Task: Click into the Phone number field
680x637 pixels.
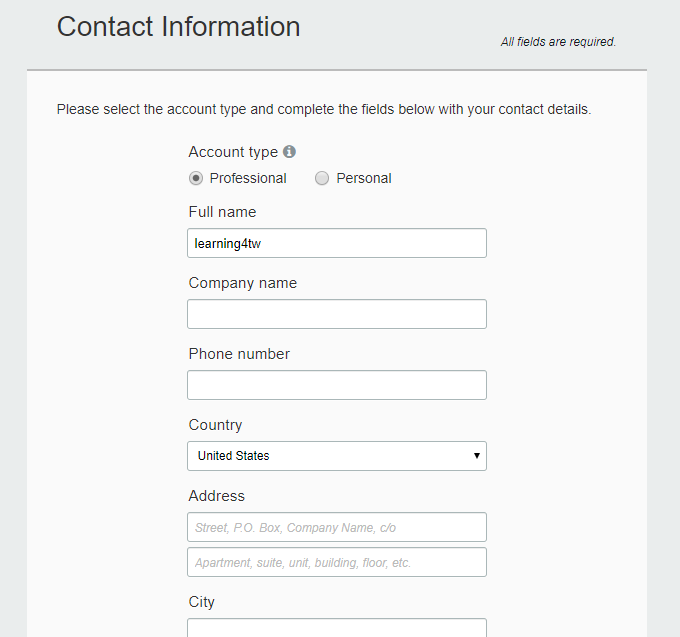Action: click(x=337, y=385)
